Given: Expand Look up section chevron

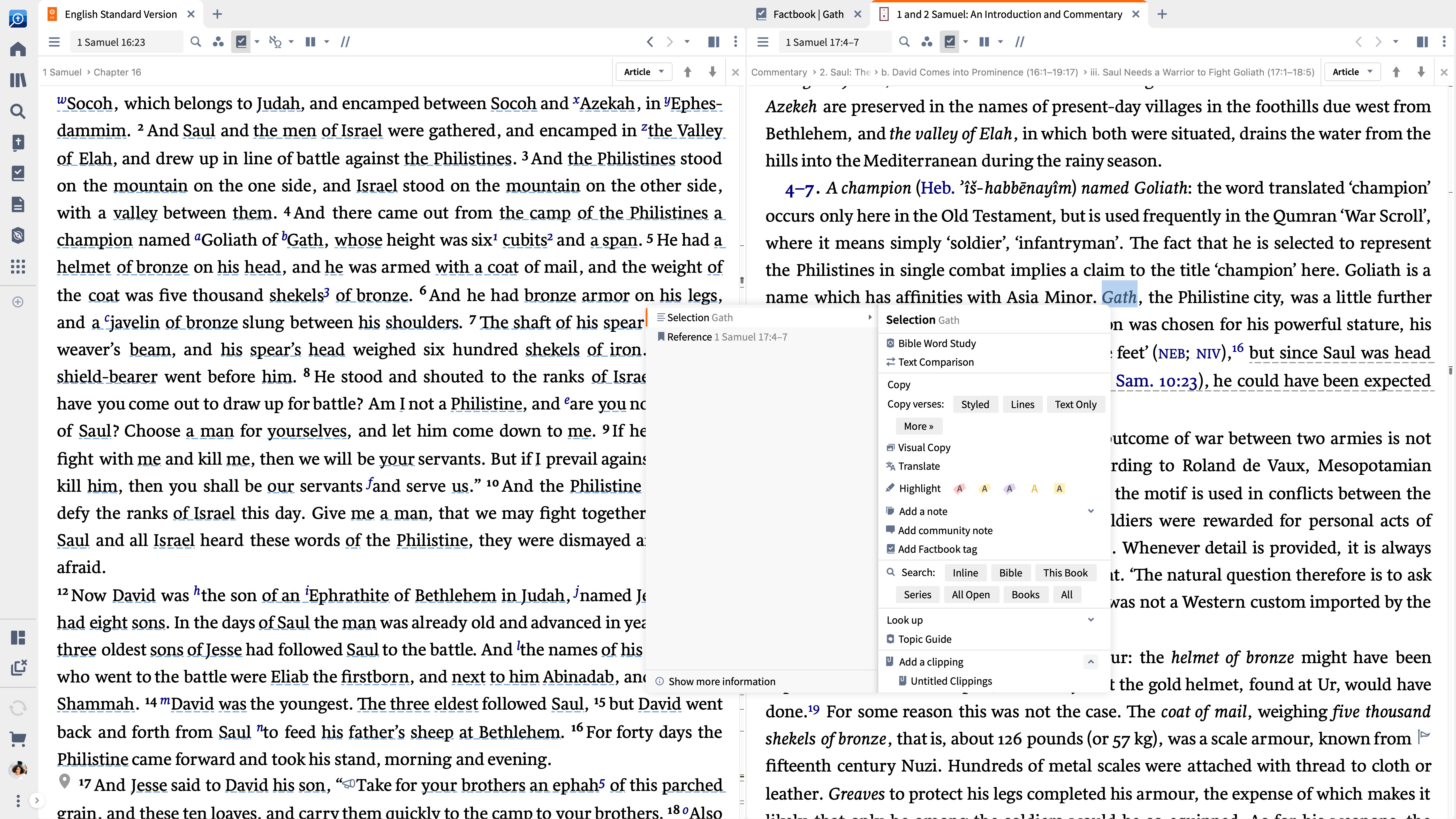Looking at the screenshot, I should 1091,620.
